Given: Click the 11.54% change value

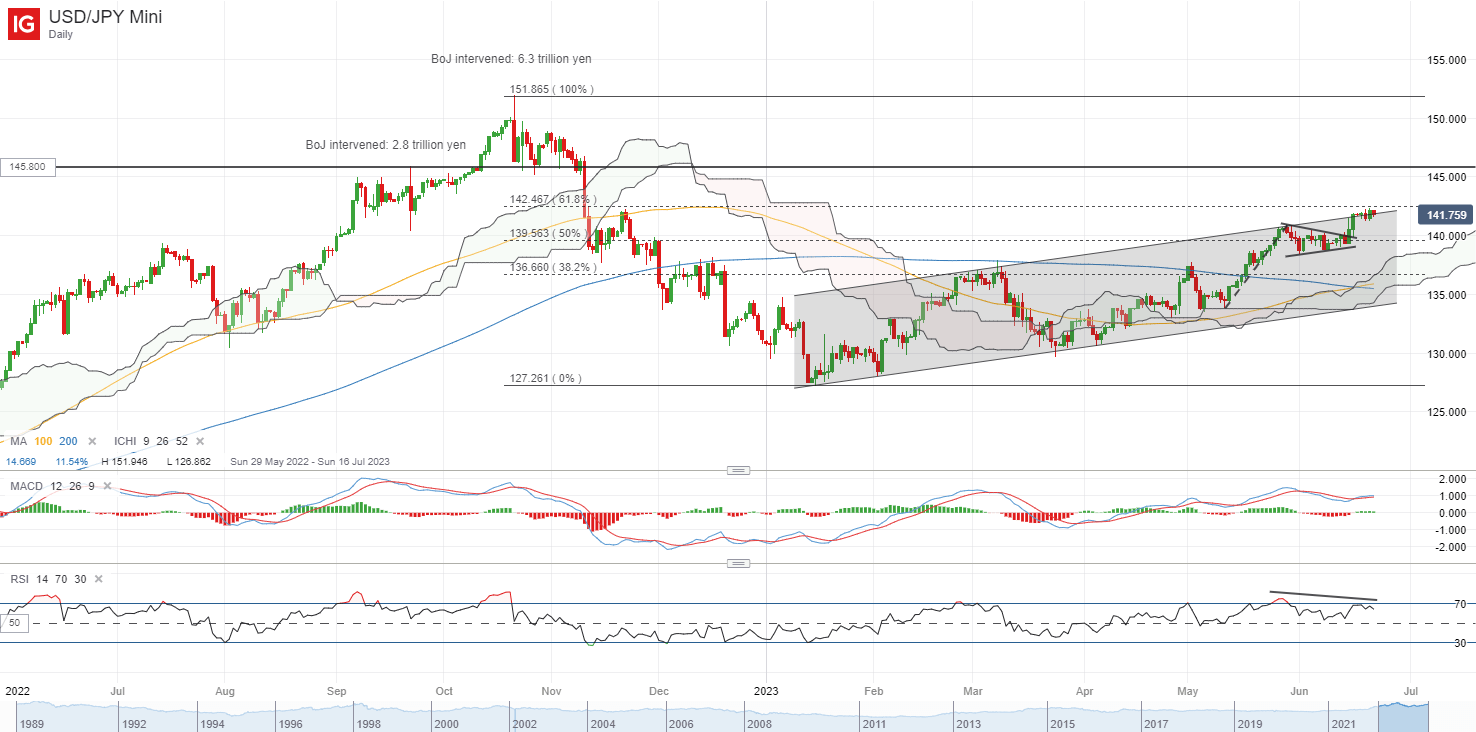Looking at the screenshot, I should point(71,461).
